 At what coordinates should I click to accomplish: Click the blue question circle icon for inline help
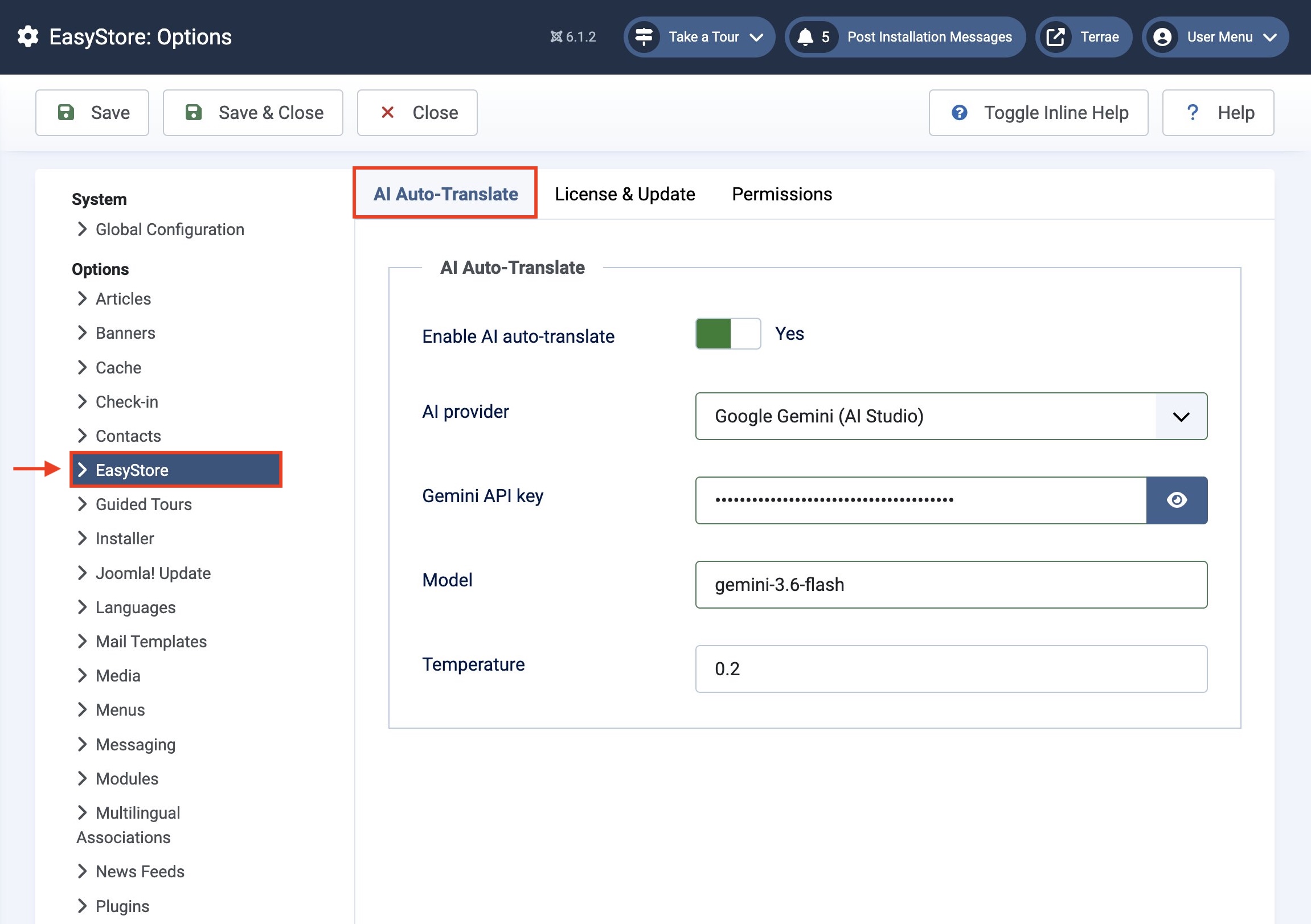pos(959,112)
